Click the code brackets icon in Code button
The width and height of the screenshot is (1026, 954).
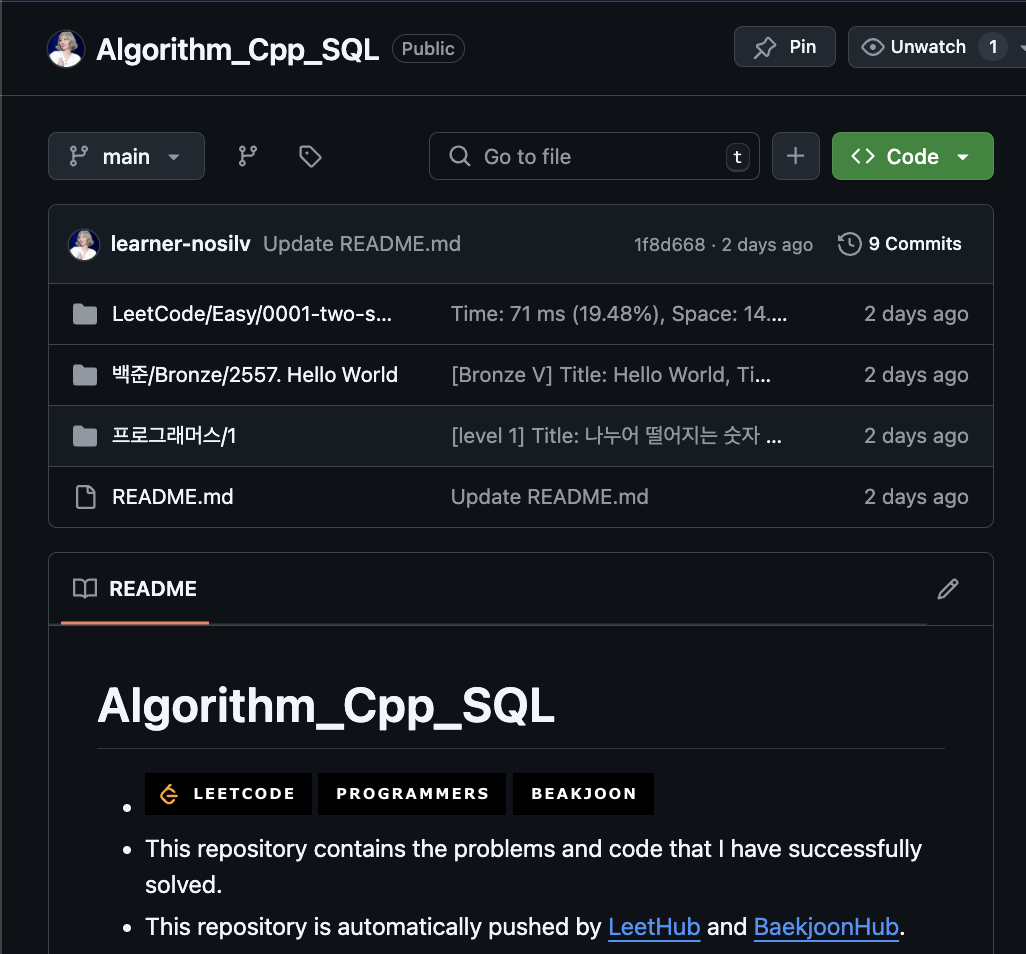[x=862, y=156]
